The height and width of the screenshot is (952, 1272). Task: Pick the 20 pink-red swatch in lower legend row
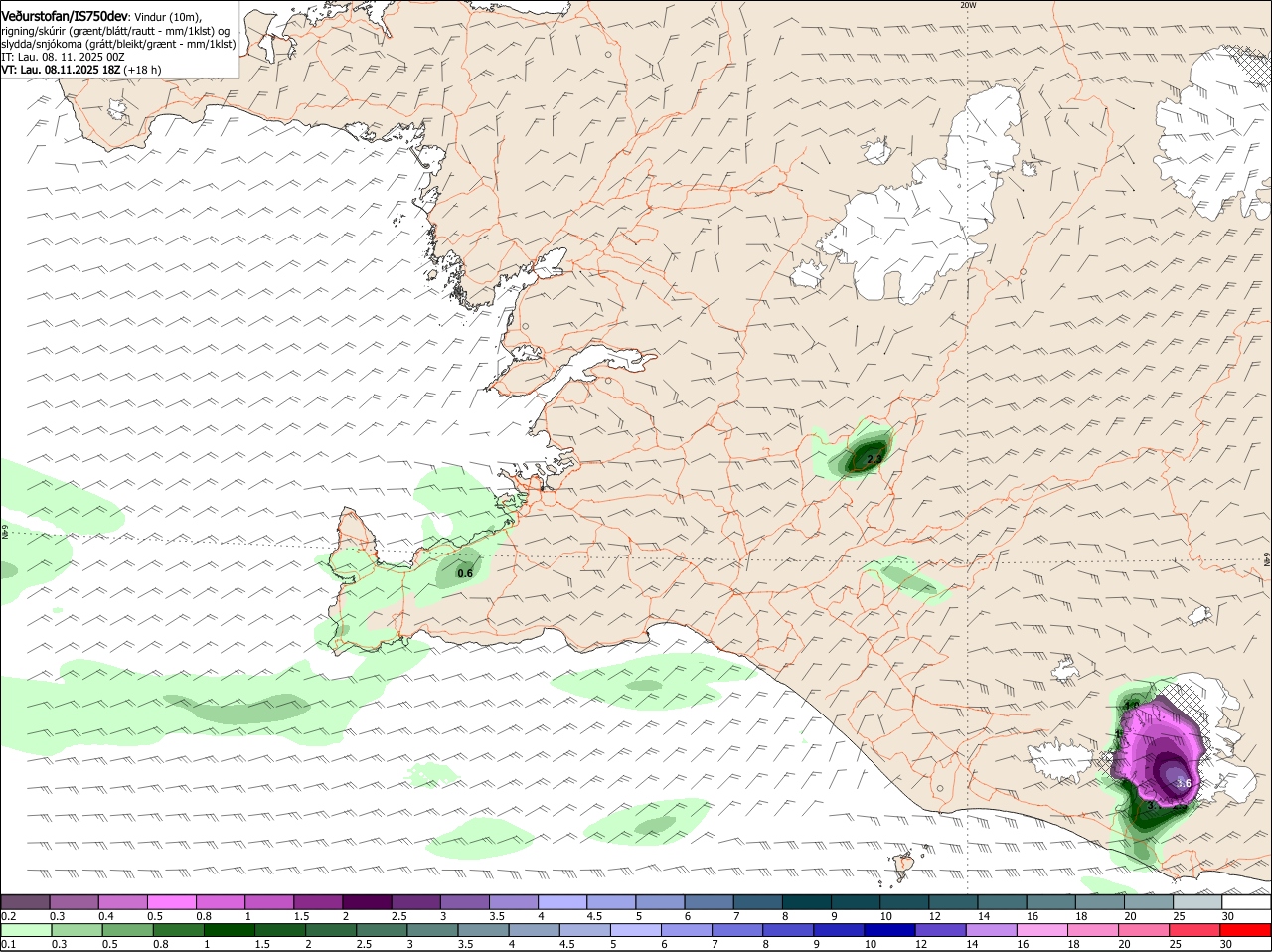pos(1145,930)
